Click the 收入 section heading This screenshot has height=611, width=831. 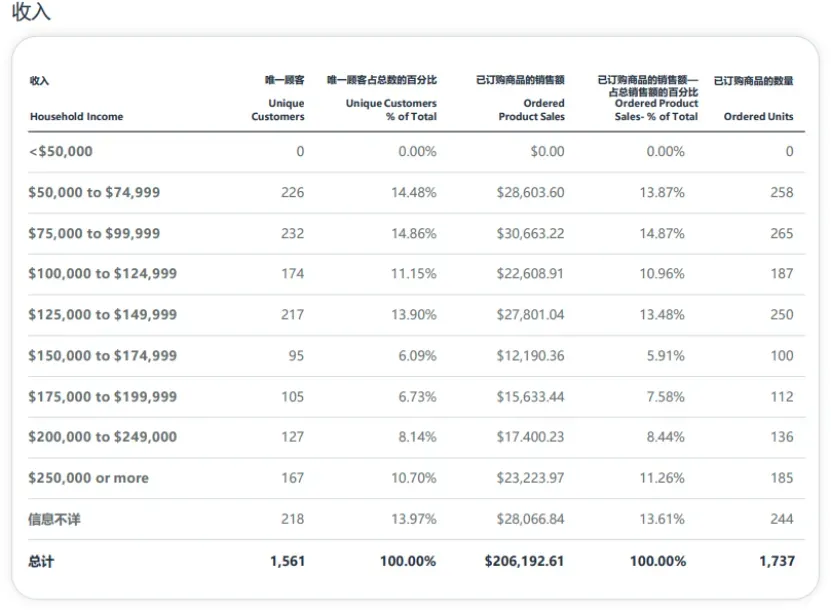[31, 11]
